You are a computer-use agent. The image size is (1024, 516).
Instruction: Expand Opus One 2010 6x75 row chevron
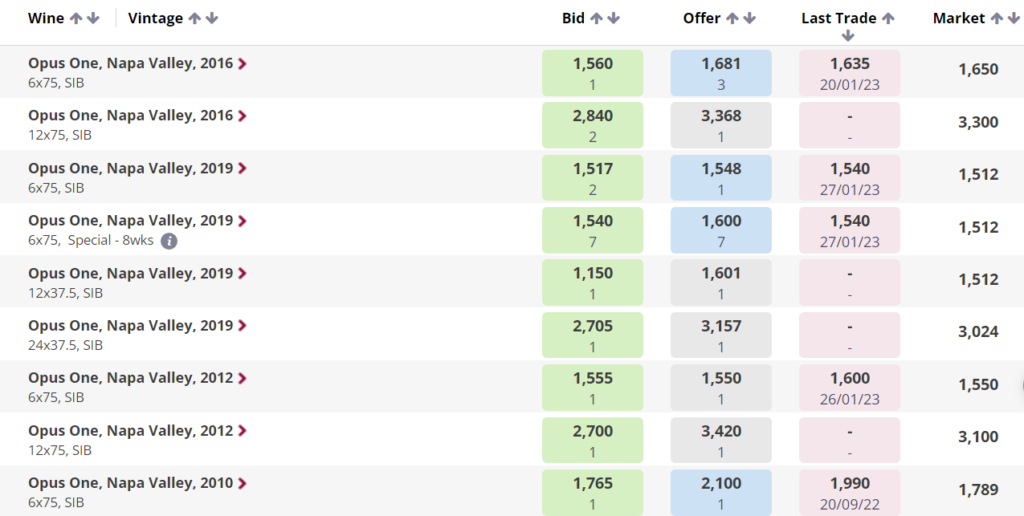242,483
